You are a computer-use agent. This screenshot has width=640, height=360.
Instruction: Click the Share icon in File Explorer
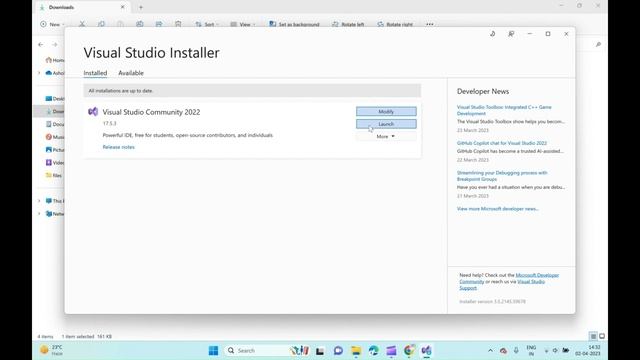pyautogui.click(x=159, y=24)
